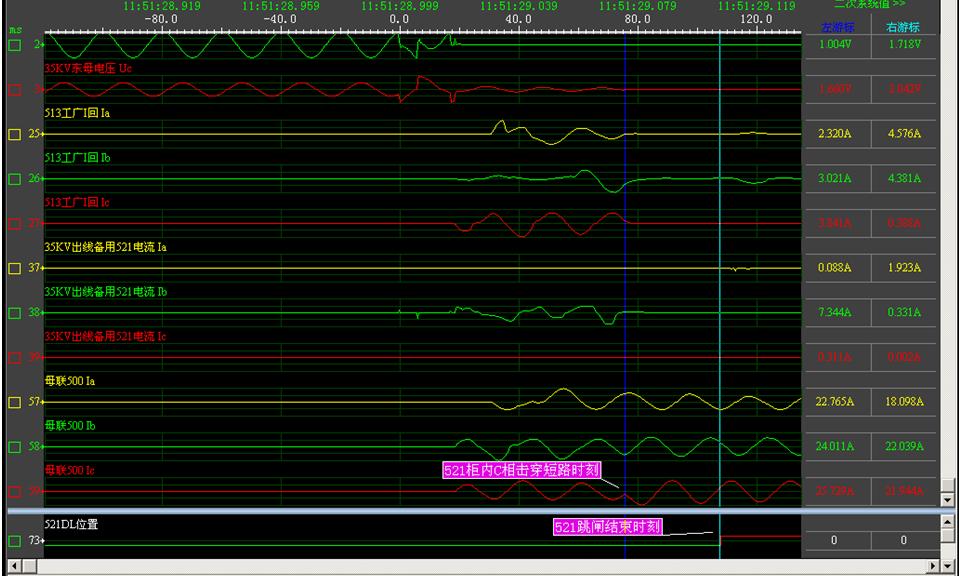Toggle channel 59 checkbox for 母联500 Ic
Image resolution: width=959 pixels, height=576 pixels.
point(14,492)
